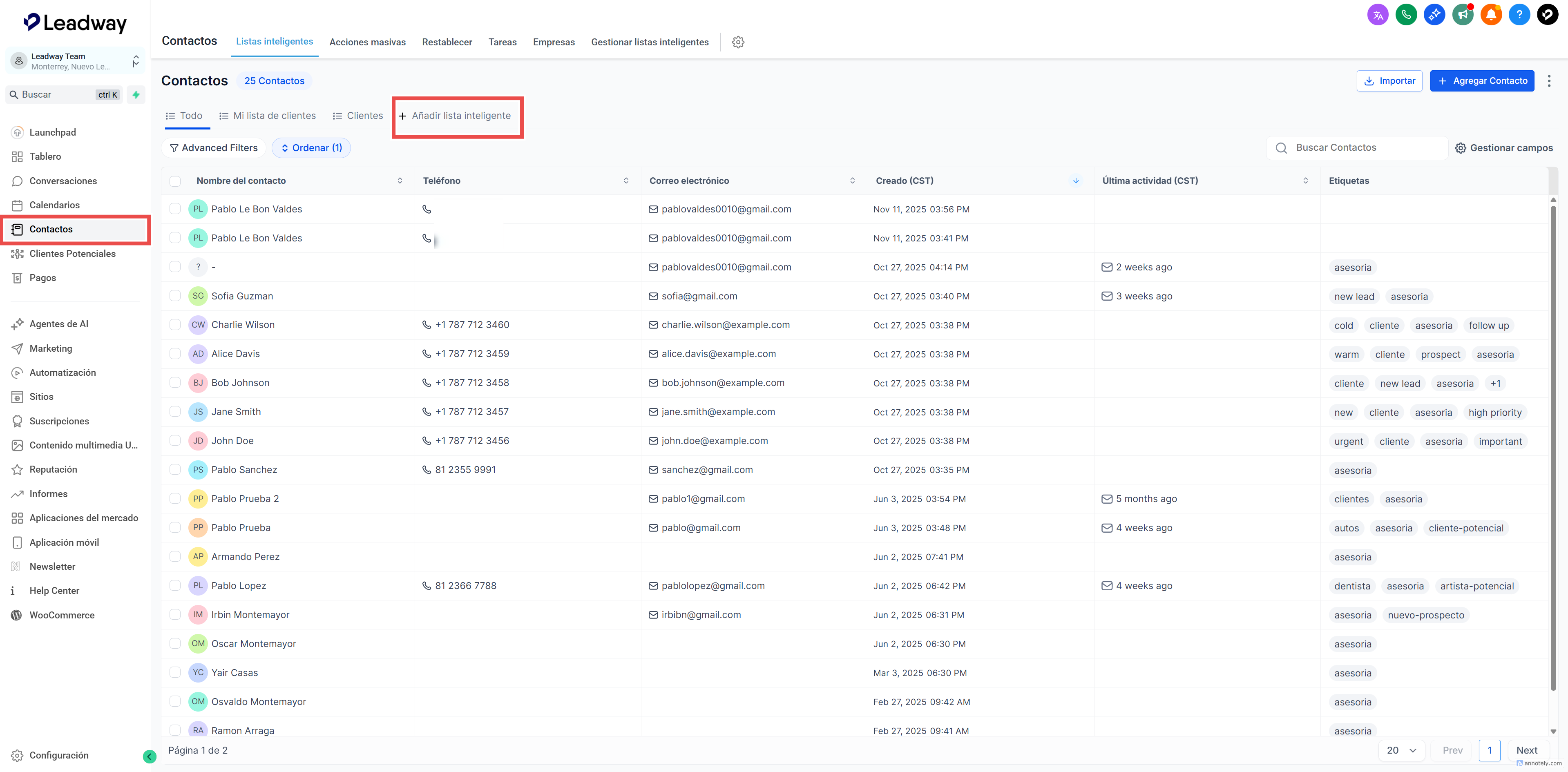Screen dimensions: 1568x772
Task: Click the green lightning quick actions icon
Action: 136,94
